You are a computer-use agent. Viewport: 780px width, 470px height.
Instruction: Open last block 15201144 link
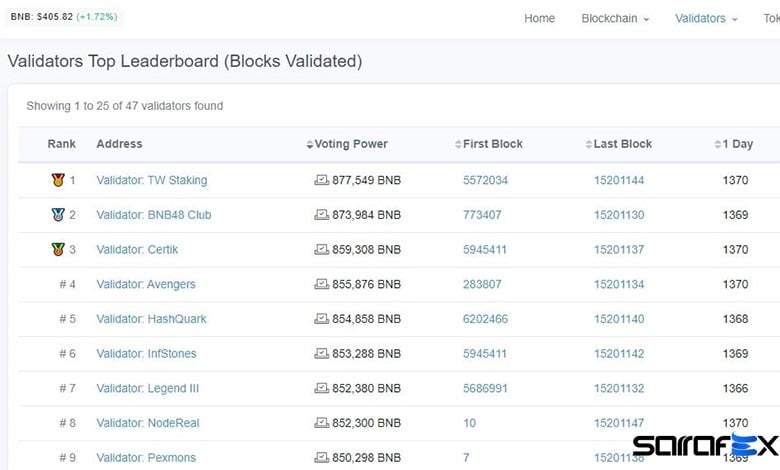pos(619,180)
